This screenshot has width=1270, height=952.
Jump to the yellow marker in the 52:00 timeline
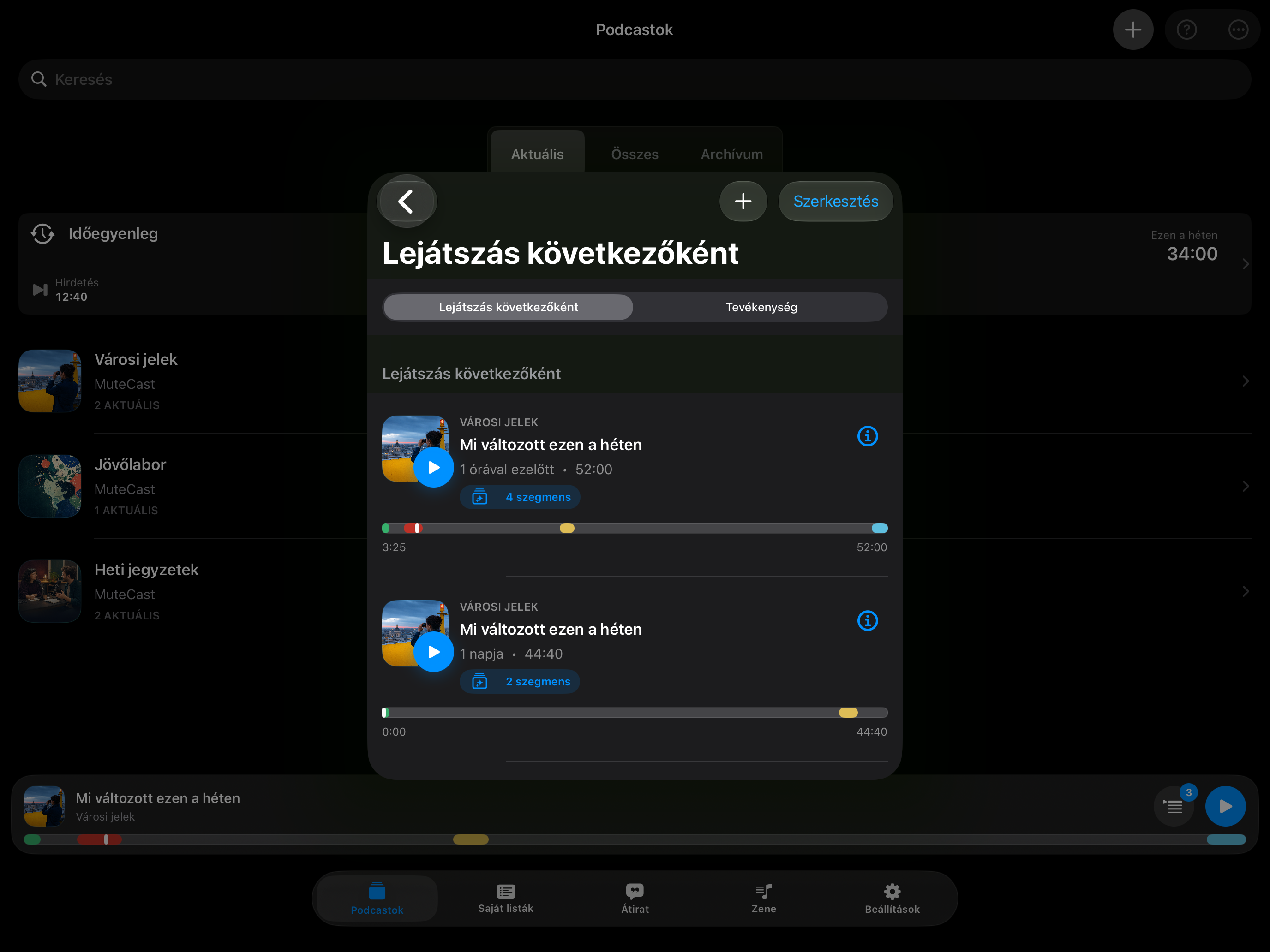pos(567,528)
